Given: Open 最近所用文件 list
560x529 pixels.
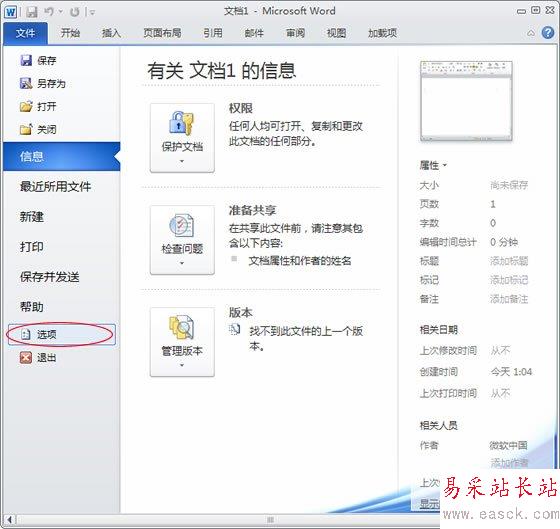Looking at the screenshot, I should pyautogui.click(x=55, y=186).
